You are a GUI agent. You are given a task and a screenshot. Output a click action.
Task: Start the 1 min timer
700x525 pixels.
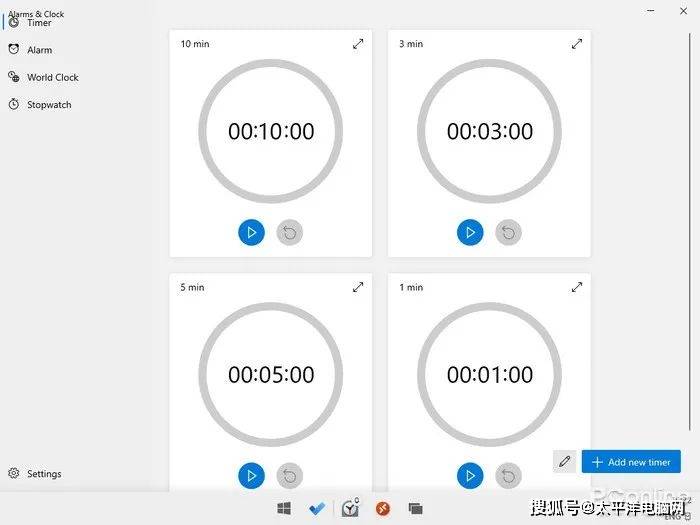[470, 475]
